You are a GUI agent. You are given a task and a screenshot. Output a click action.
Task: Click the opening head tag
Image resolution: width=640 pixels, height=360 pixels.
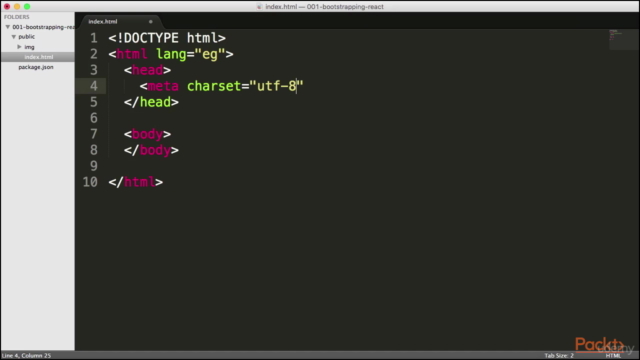coord(147,70)
